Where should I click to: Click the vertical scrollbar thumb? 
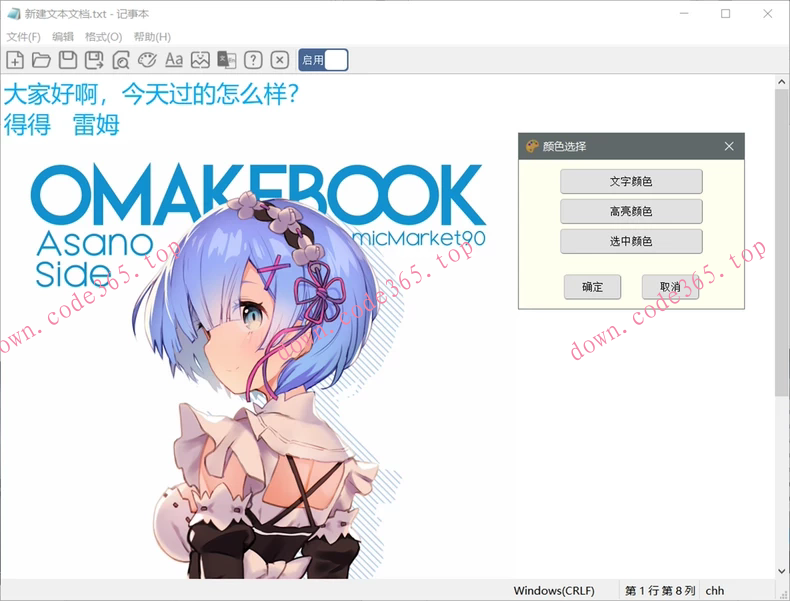[781, 242]
